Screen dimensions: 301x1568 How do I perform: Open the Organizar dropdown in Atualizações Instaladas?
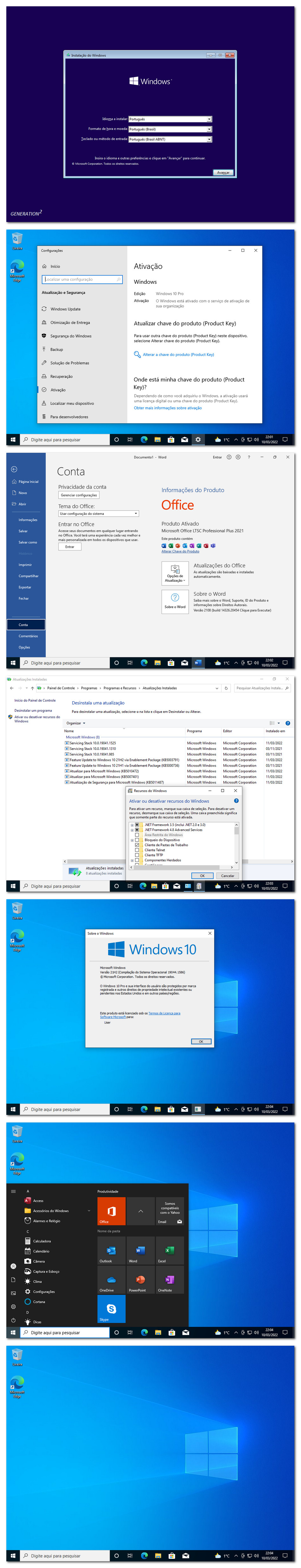(x=75, y=723)
